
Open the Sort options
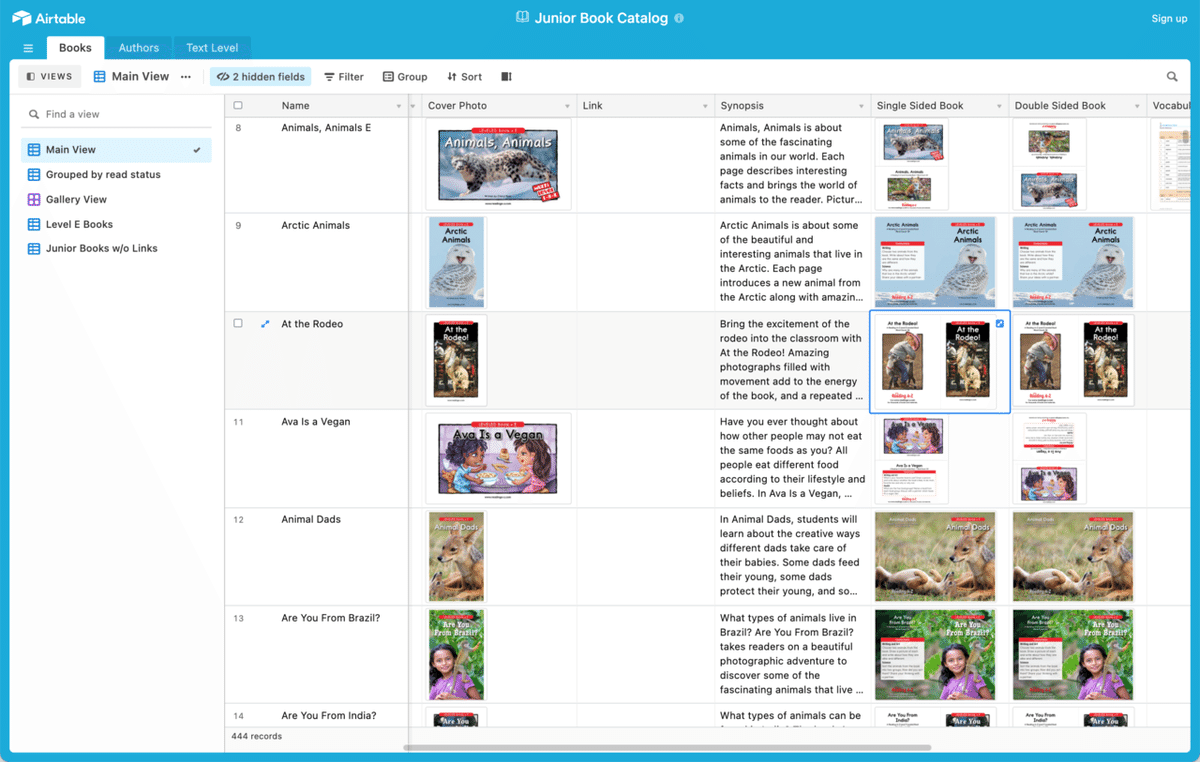click(x=464, y=77)
